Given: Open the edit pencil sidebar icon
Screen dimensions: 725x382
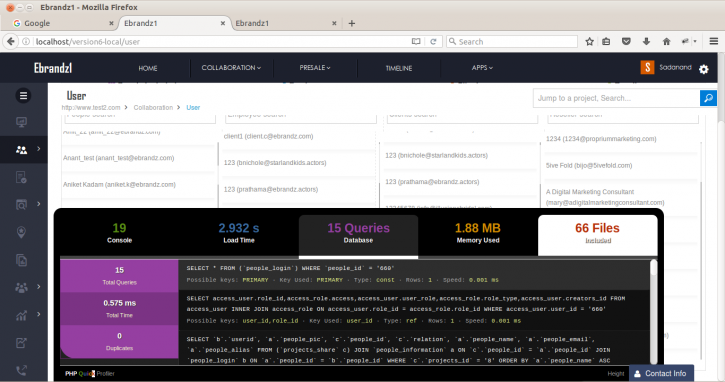Looking at the screenshot, I should [x=21, y=343].
